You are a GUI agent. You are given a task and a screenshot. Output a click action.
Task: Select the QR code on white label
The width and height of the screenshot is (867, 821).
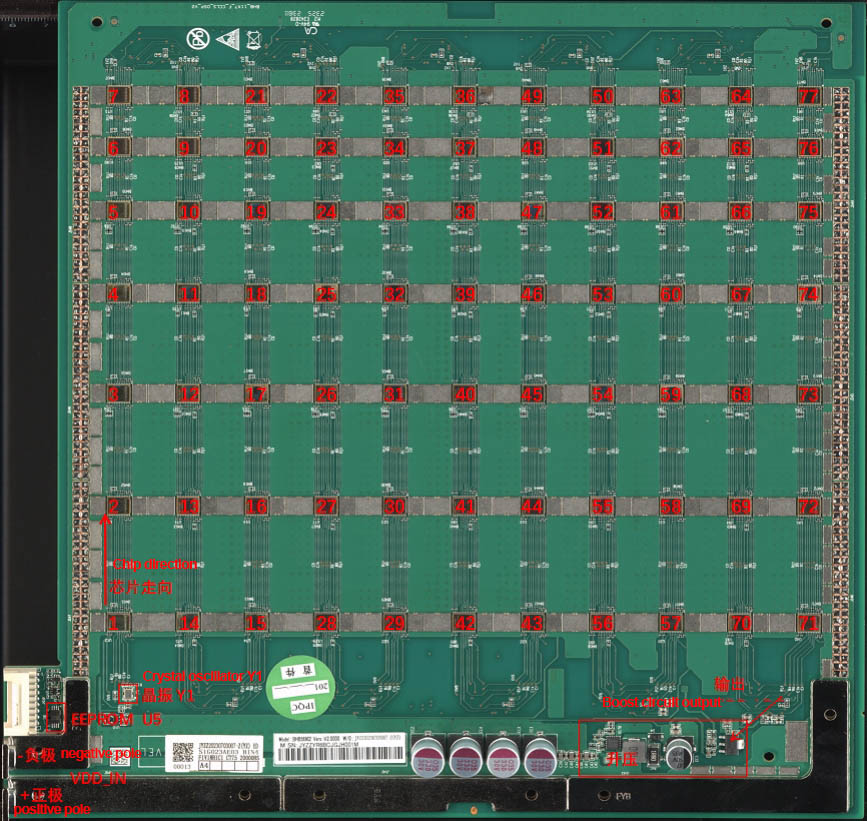tap(182, 752)
